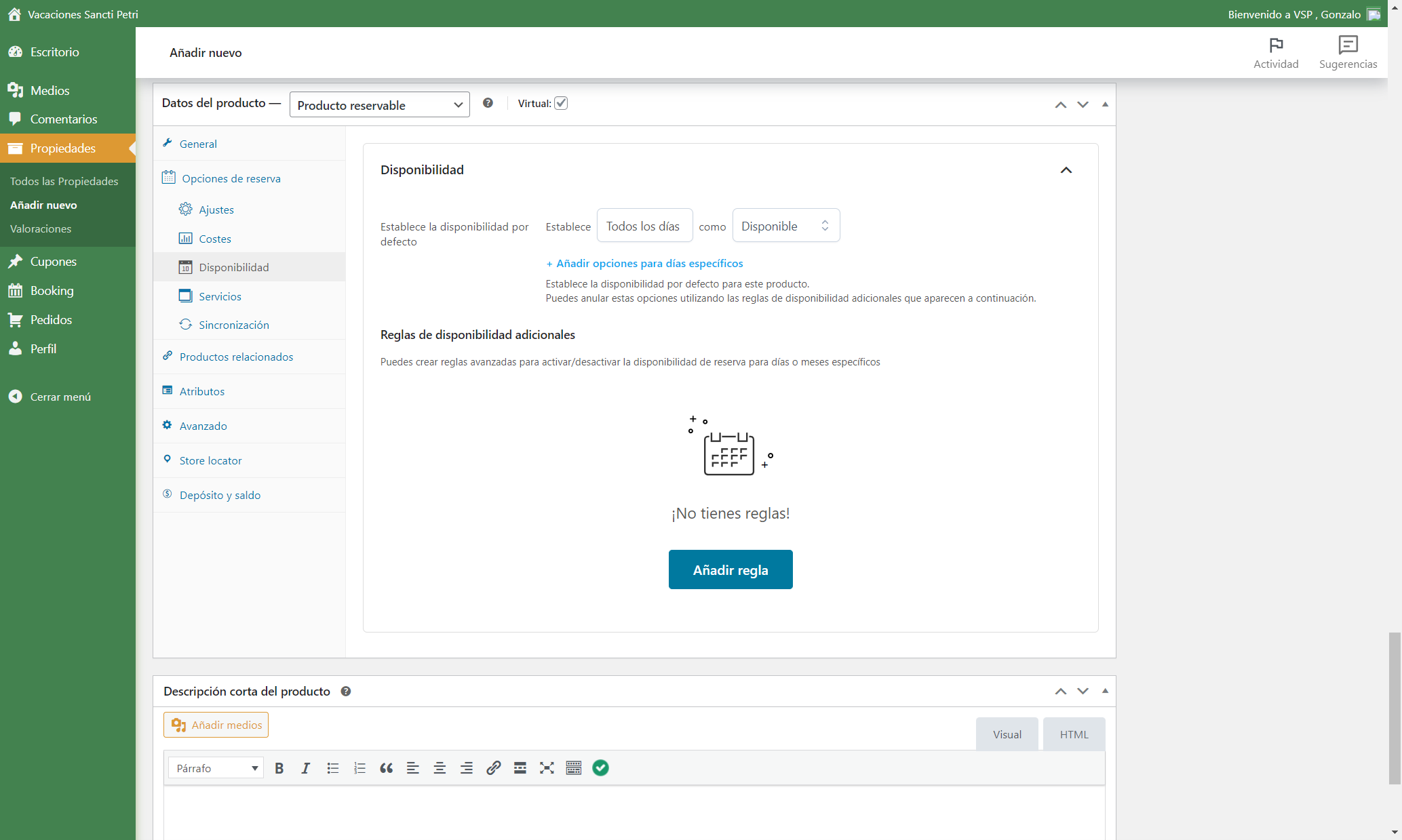Click the green checkmark toolbar icon
1402x840 pixels.
tap(600, 768)
